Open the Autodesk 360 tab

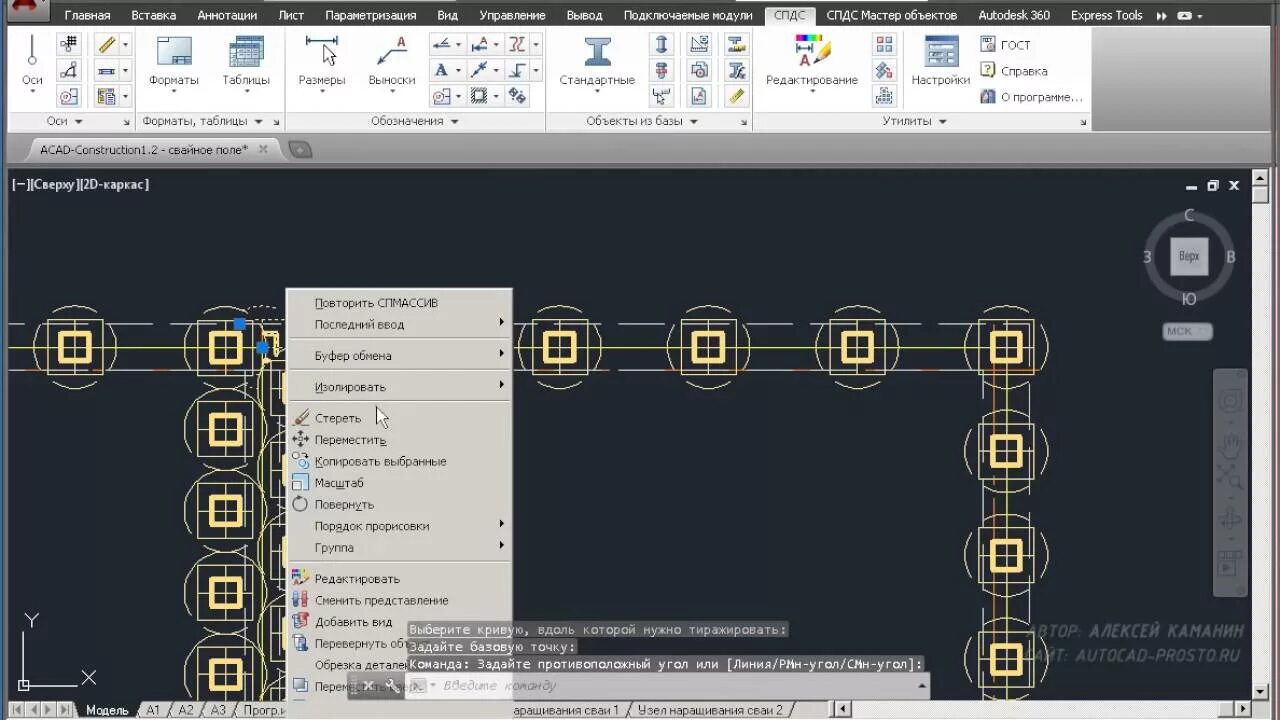click(1014, 16)
